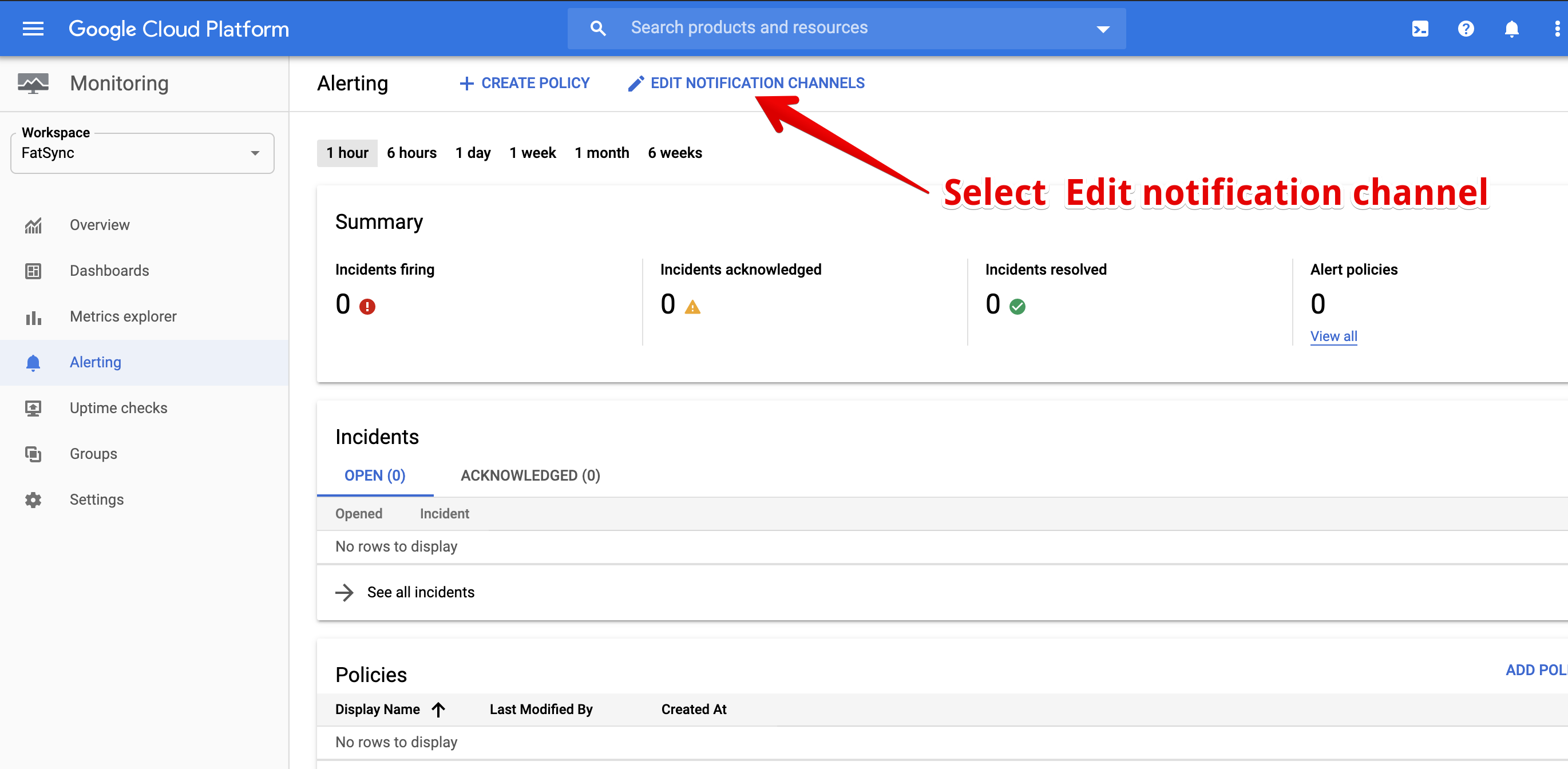Click the plus icon for Create Policy

point(466,84)
